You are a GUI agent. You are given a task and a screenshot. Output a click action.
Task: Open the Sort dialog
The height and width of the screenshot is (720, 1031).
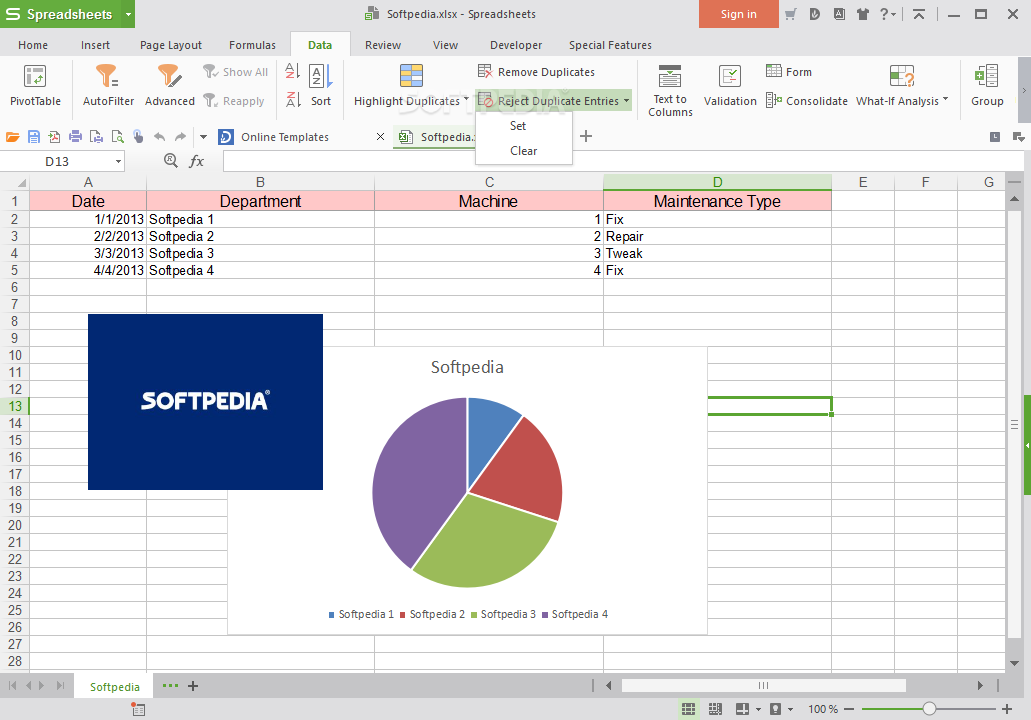click(x=321, y=85)
